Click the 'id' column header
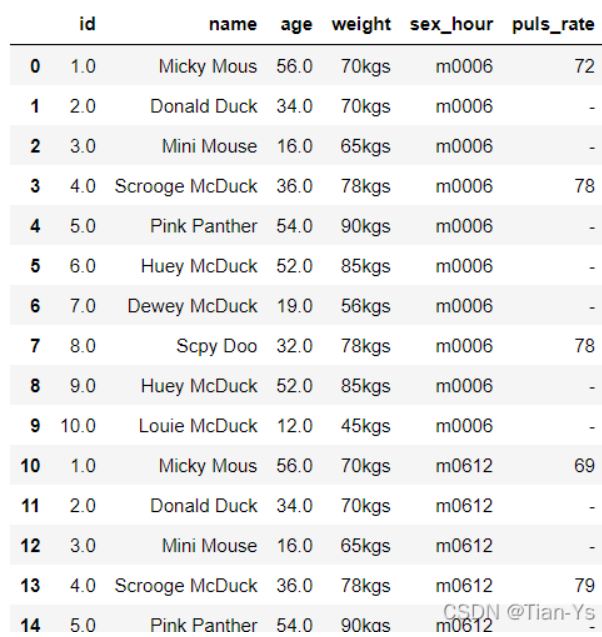602x637 pixels. pos(87,24)
